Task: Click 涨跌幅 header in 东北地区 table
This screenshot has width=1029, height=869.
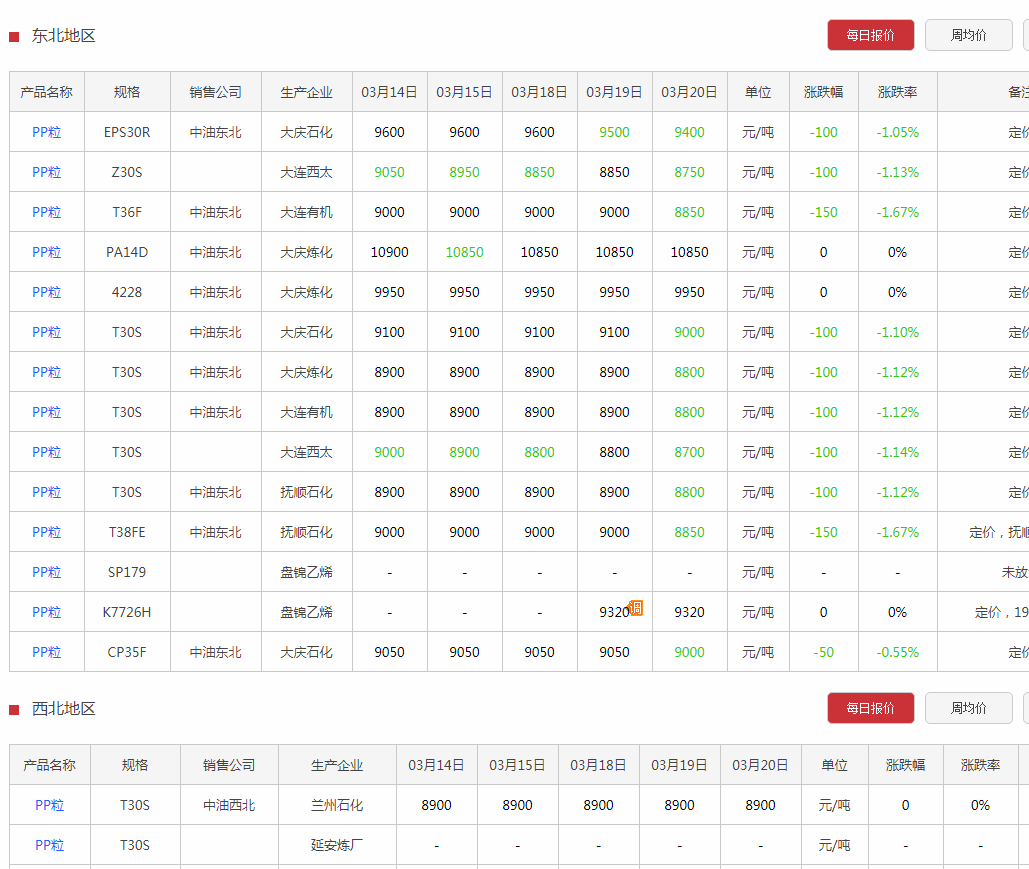Action: [x=824, y=92]
